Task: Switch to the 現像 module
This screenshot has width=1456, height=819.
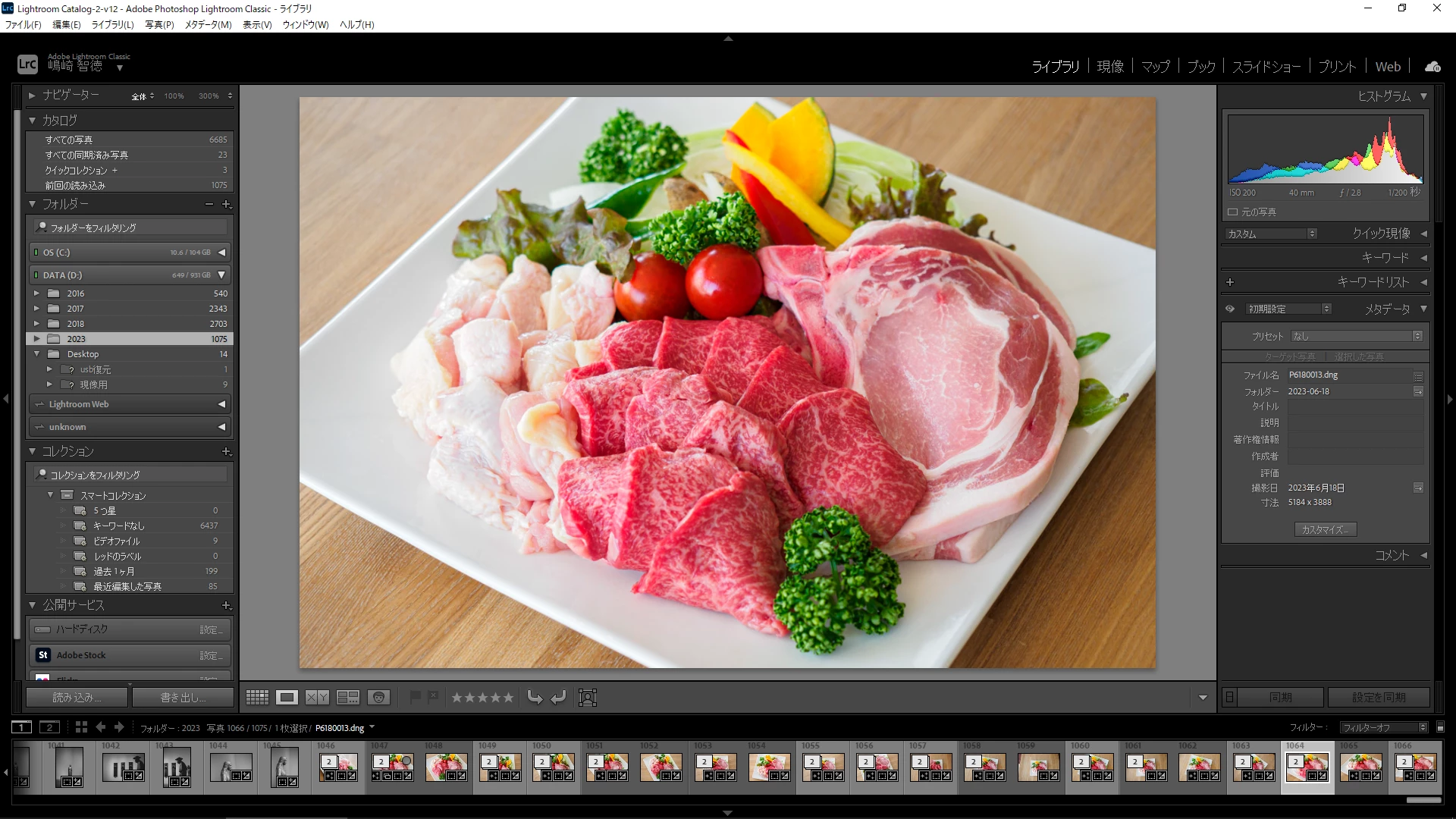Action: point(1110,67)
